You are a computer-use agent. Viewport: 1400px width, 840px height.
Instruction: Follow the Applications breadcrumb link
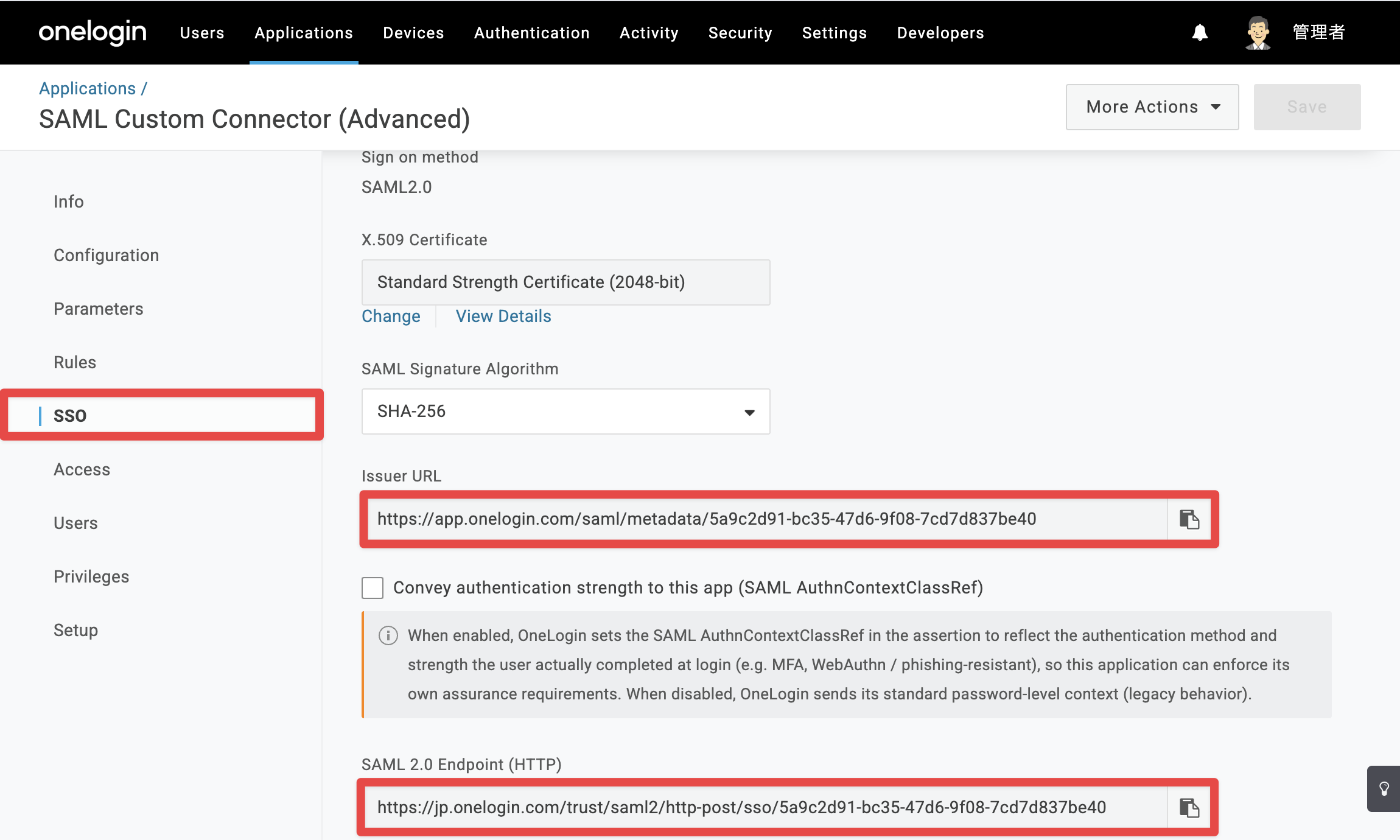pos(88,89)
